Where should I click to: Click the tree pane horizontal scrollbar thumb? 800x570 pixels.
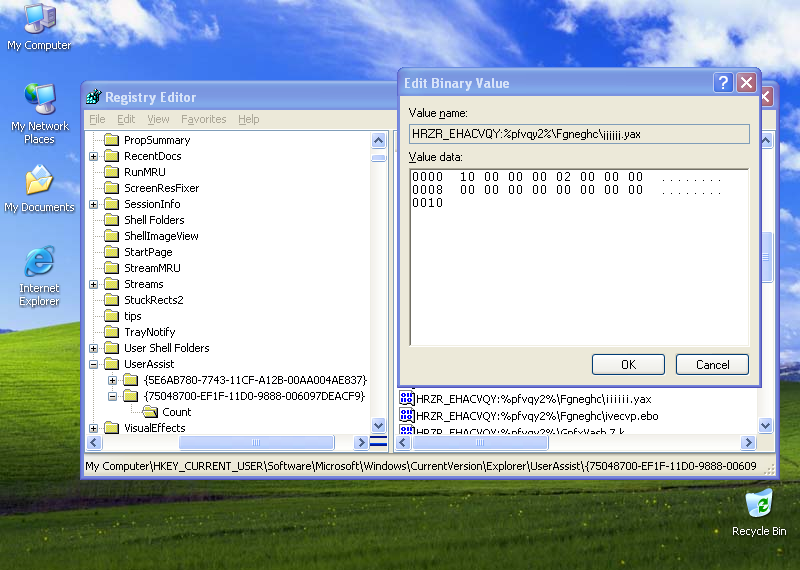(256, 442)
